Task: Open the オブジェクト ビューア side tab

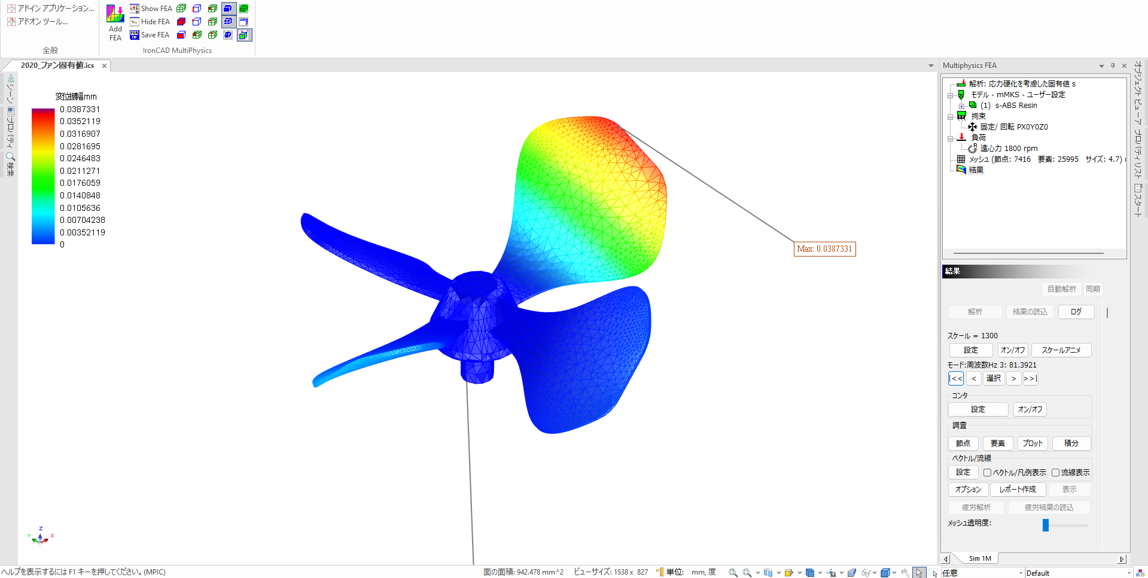Action: click(1138, 95)
